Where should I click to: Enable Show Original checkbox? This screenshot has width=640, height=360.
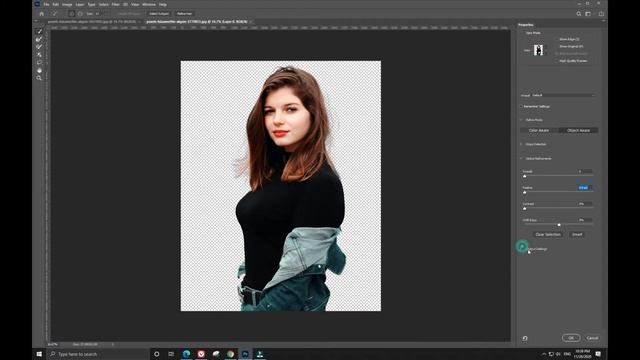point(557,47)
